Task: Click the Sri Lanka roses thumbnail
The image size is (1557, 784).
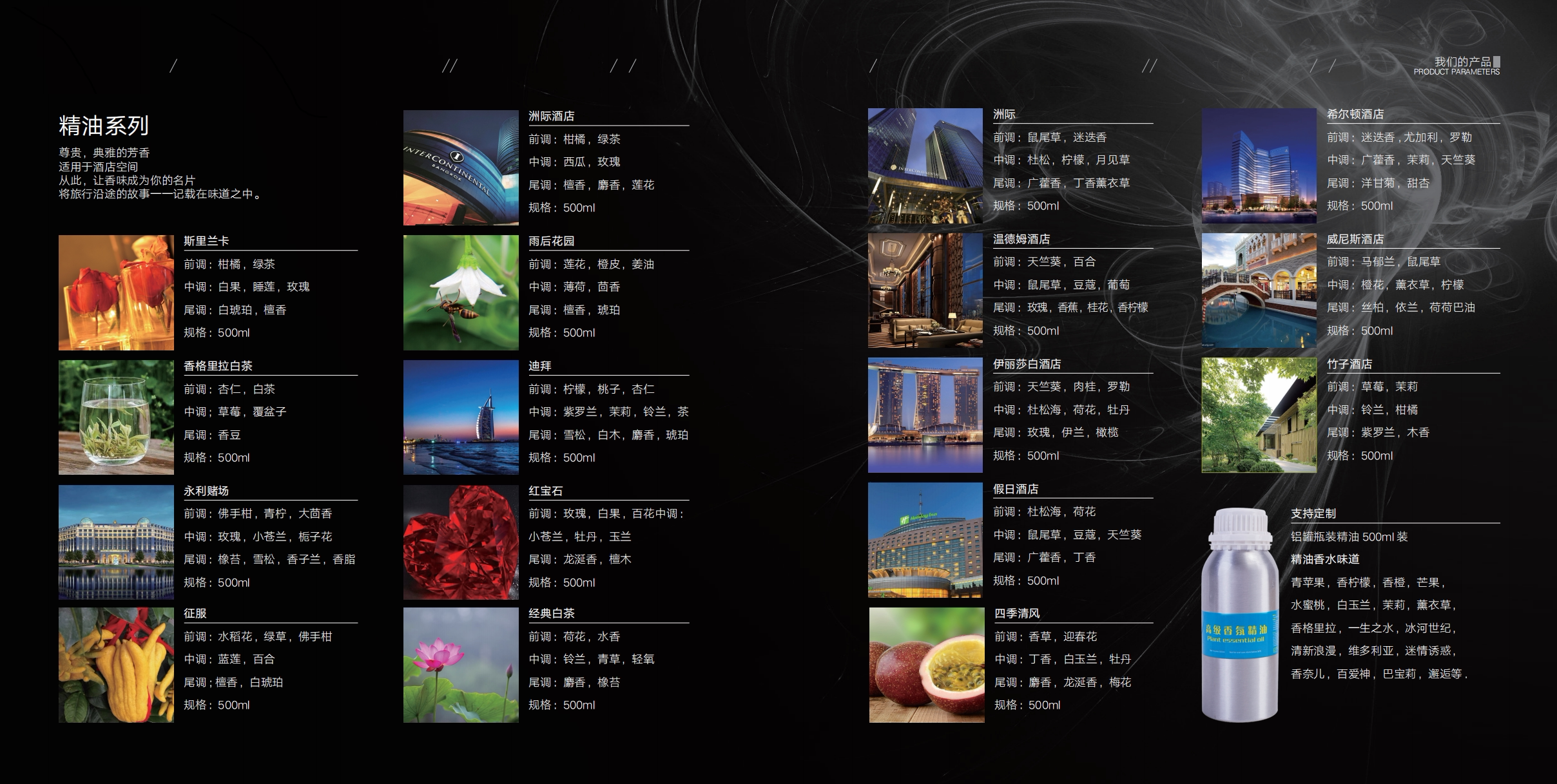Action: point(116,292)
